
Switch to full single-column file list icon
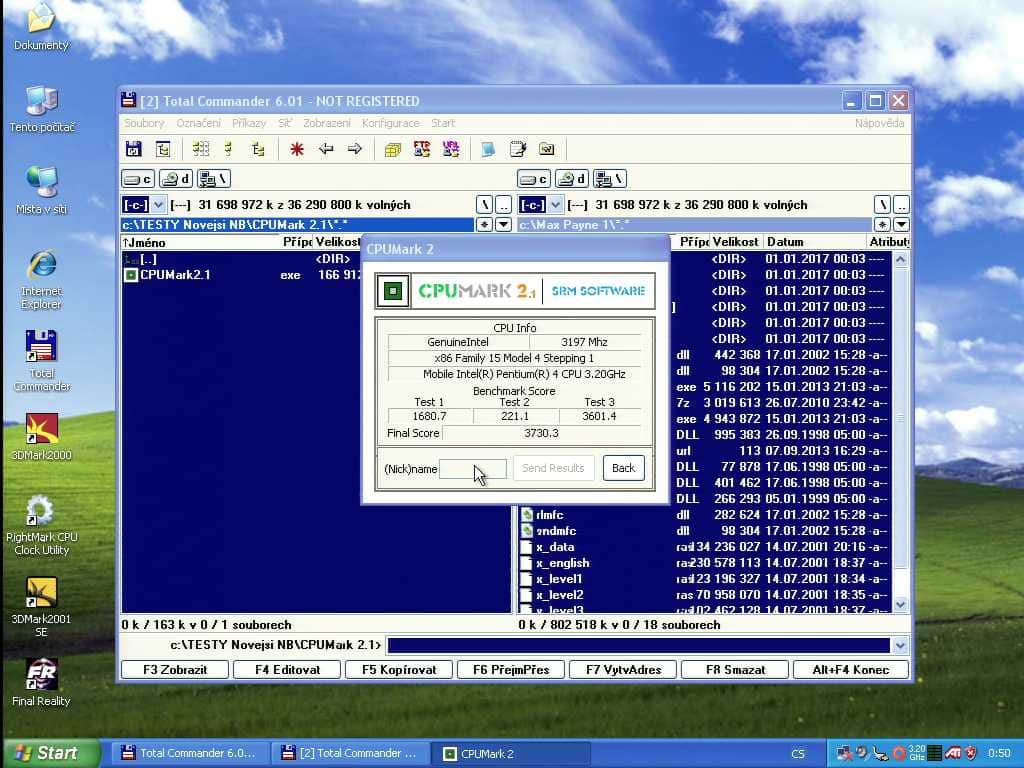[x=229, y=149]
